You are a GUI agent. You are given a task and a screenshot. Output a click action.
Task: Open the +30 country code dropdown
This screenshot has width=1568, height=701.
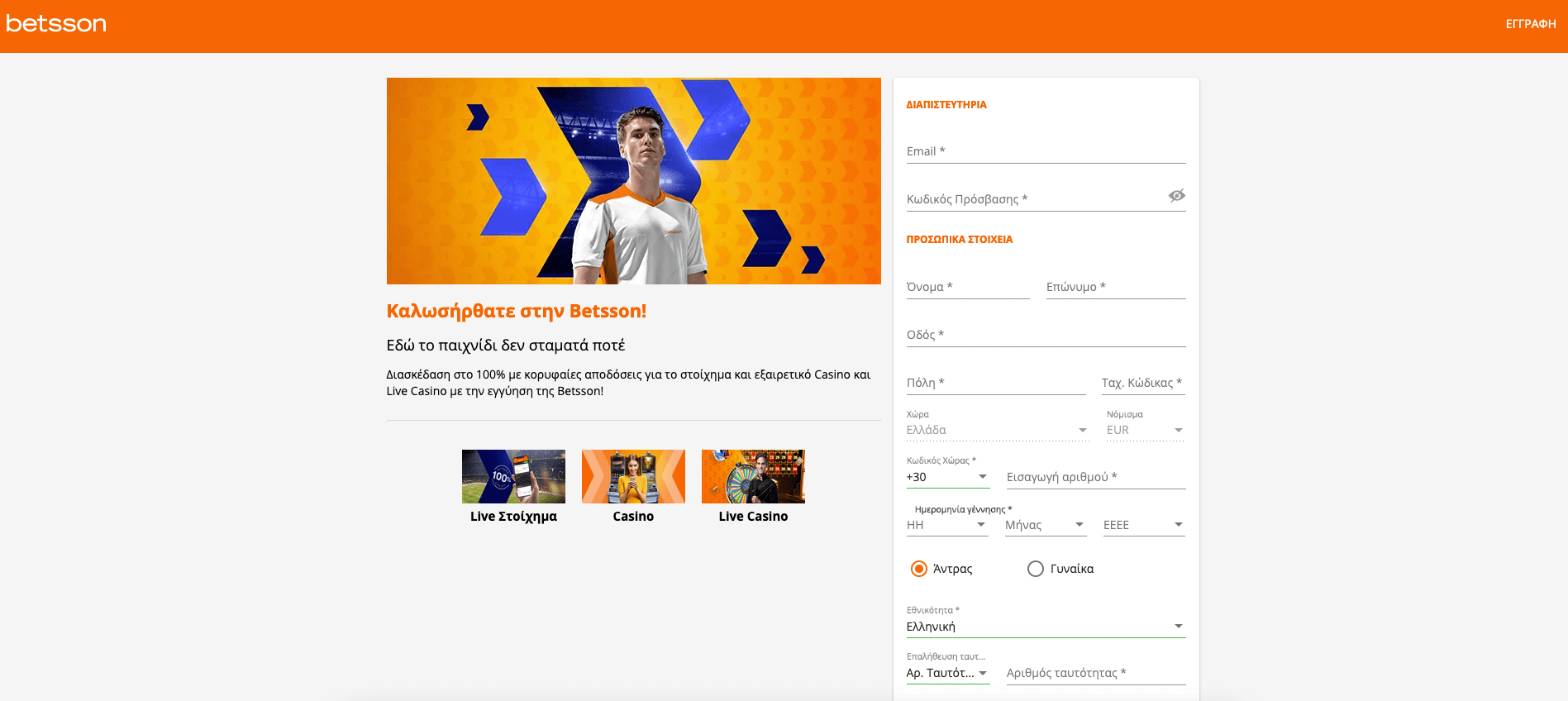point(947,477)
